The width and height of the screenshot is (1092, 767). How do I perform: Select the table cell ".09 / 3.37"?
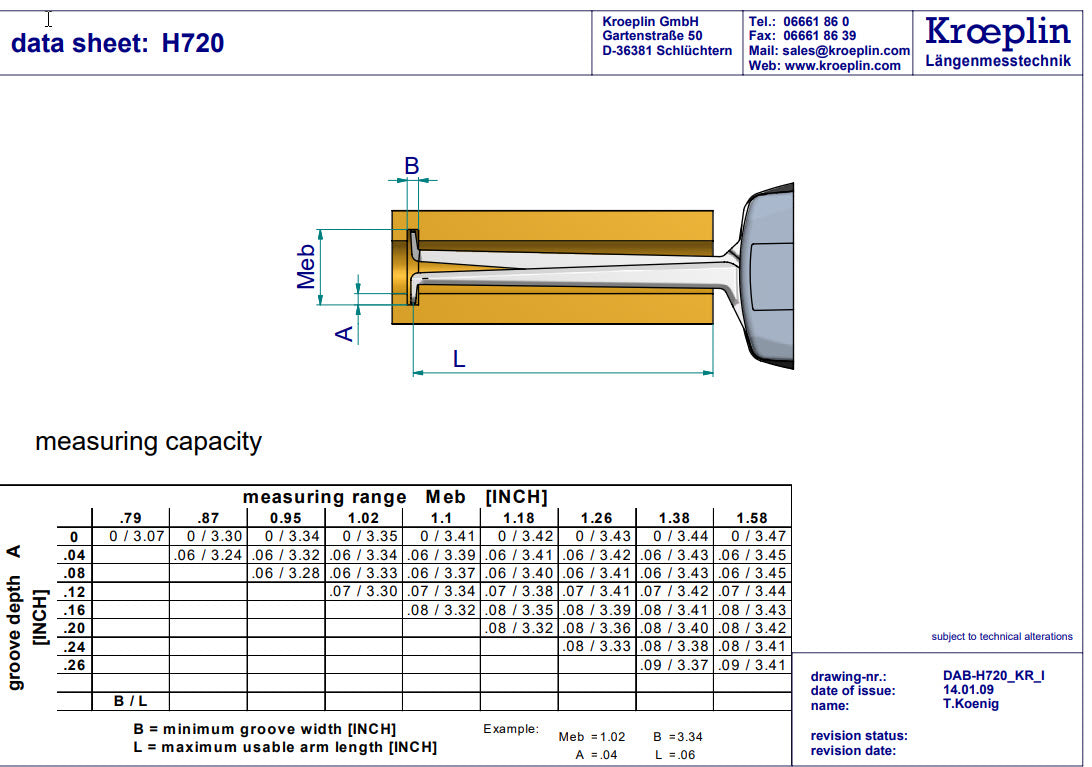(x=674, y=665)
